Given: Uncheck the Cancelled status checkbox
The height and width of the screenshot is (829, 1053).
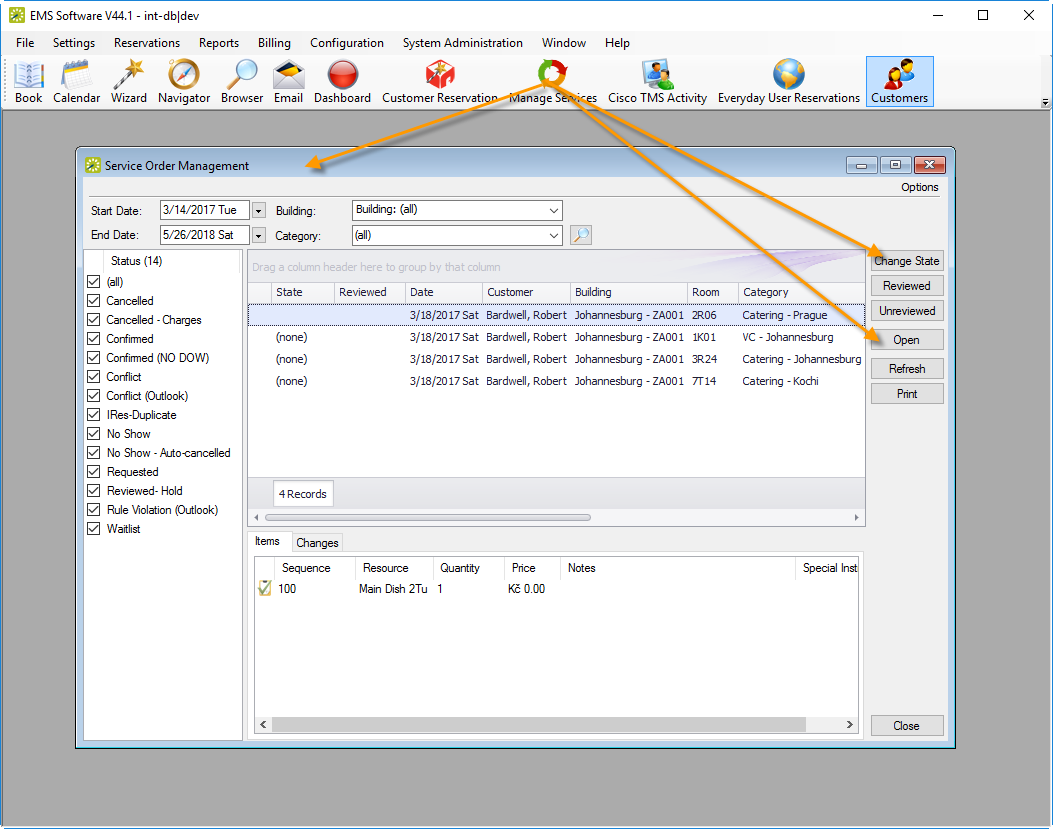Looking at the screenshot, I should [x=94, y=301].
